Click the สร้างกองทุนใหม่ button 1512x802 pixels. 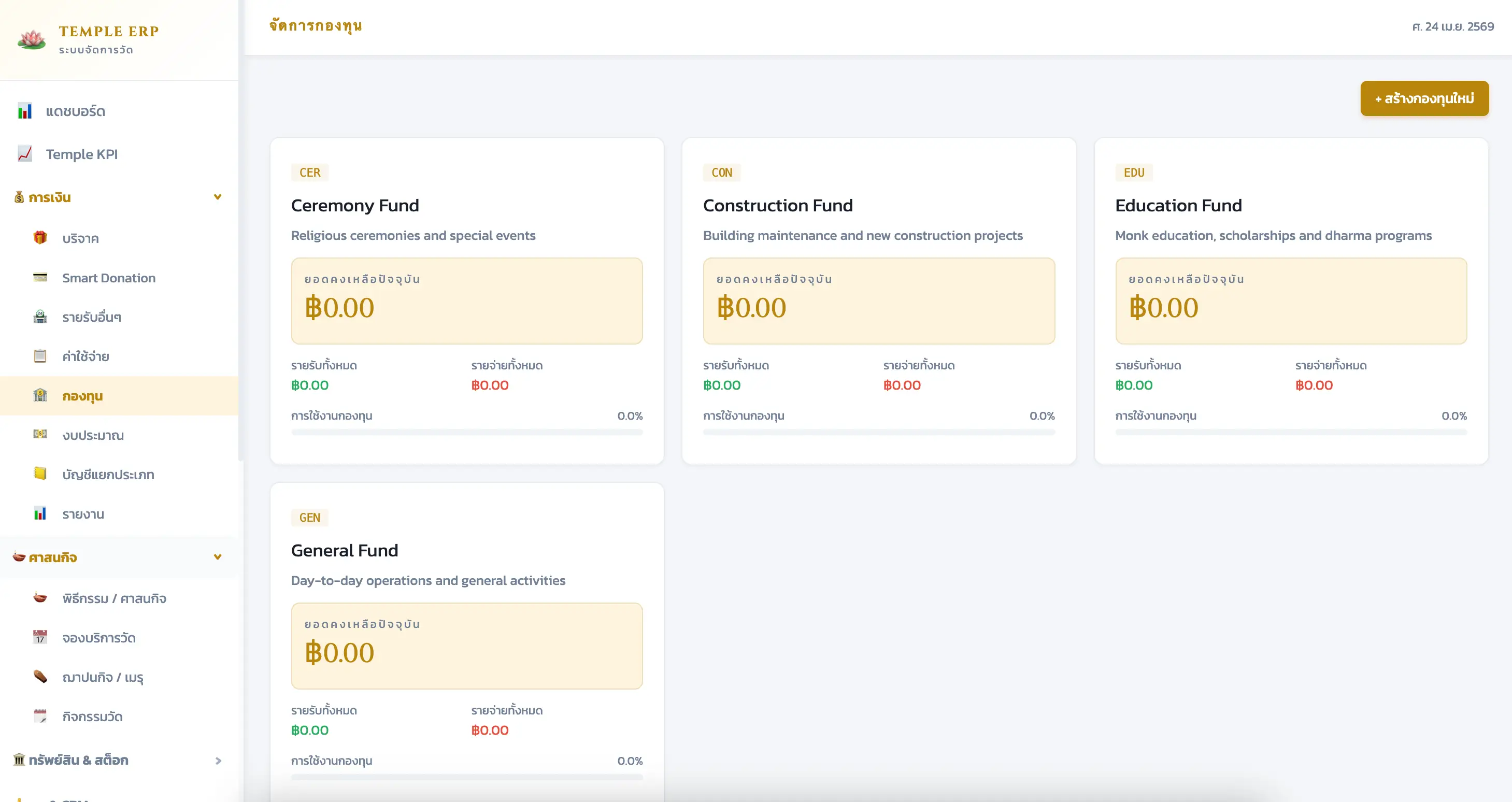click(1424, 98)
